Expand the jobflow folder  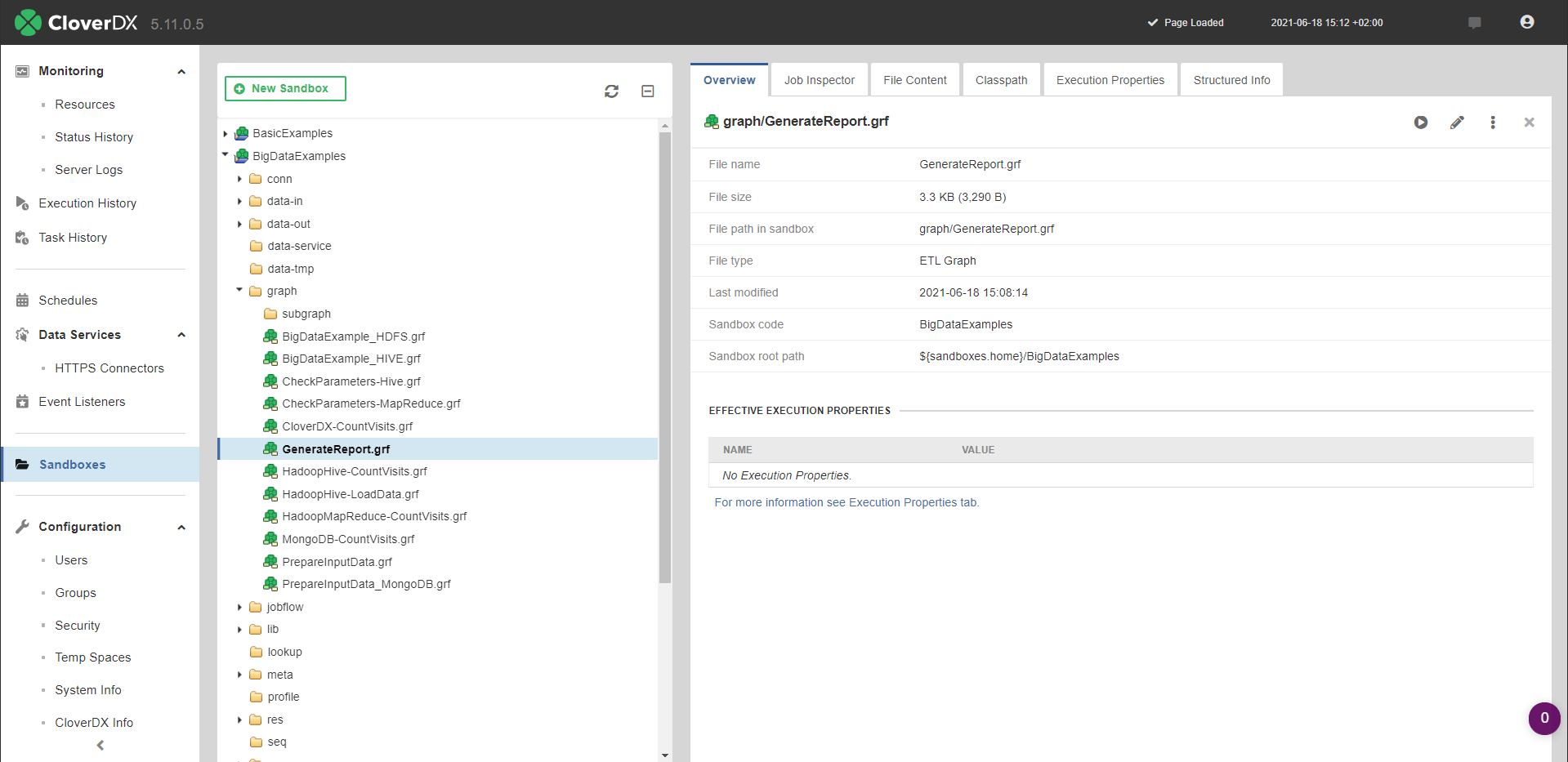(239, 607)
